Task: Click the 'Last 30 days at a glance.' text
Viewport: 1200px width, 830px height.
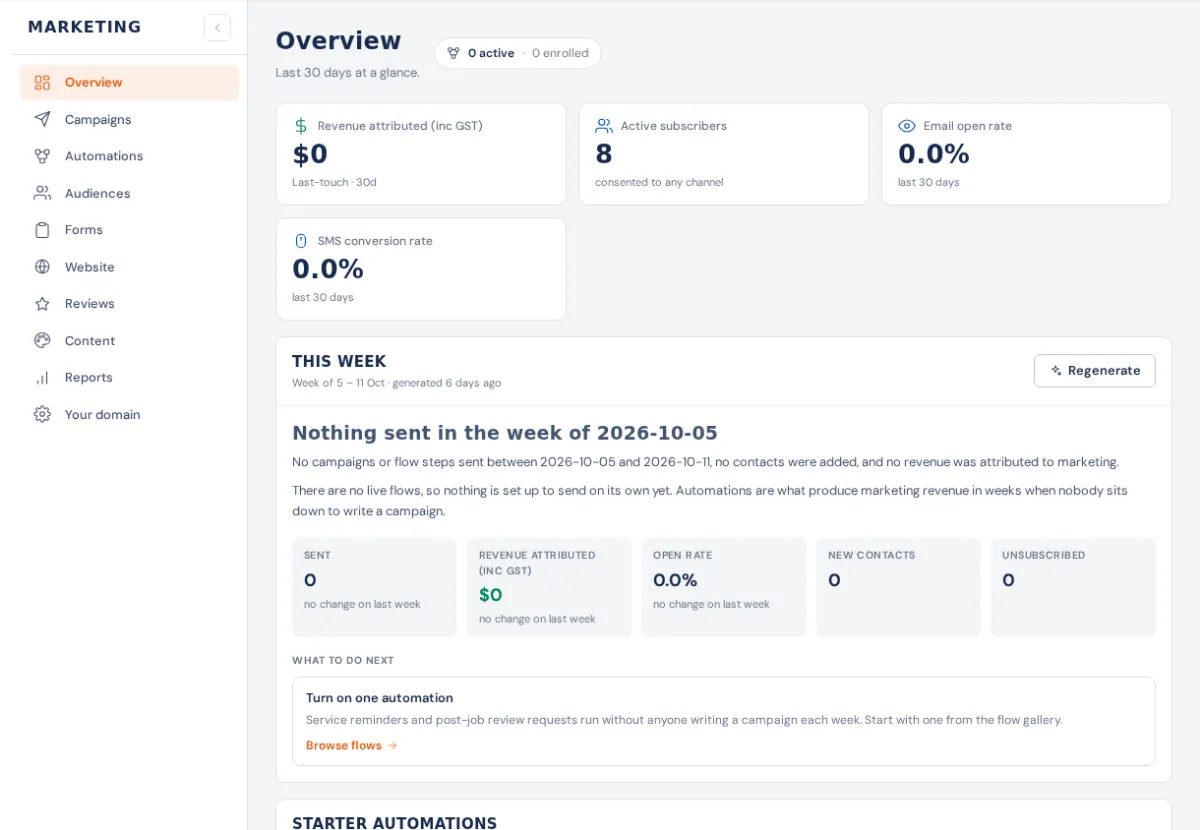Action: click(x=348, y=73)
